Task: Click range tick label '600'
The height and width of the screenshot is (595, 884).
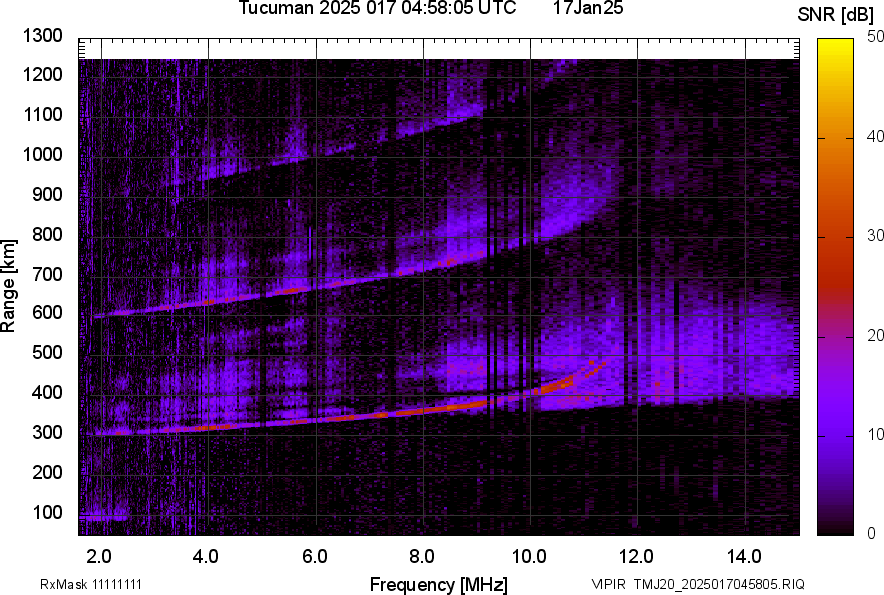Action: coord(47,312)
